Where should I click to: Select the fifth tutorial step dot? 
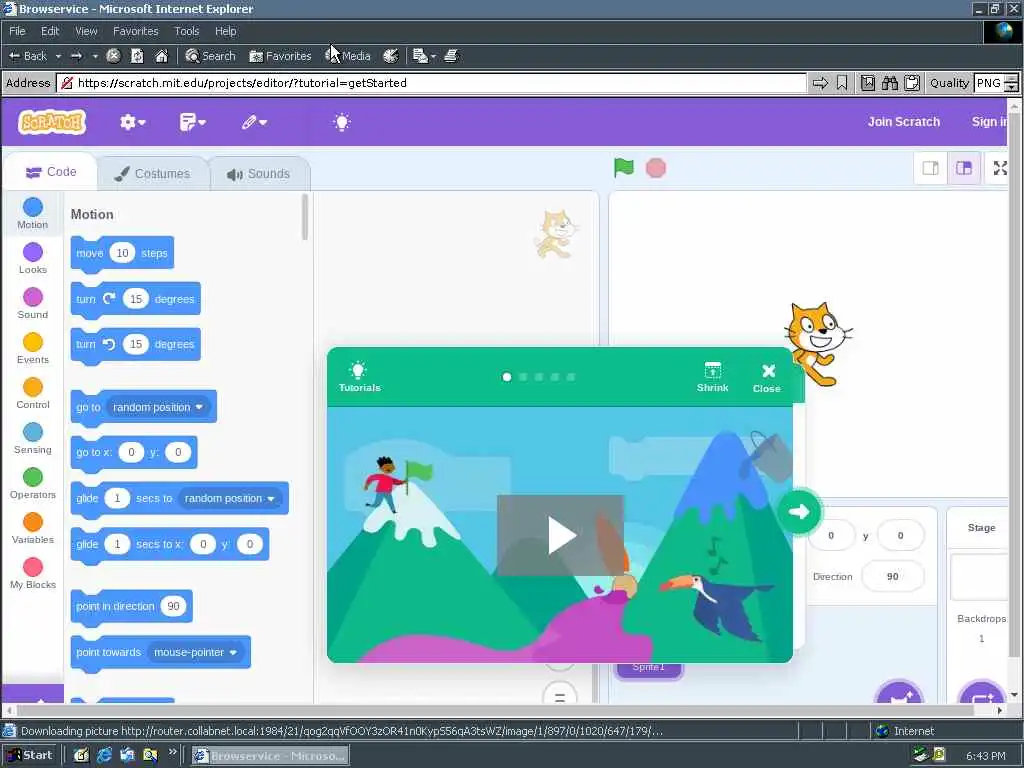point(571,377)
